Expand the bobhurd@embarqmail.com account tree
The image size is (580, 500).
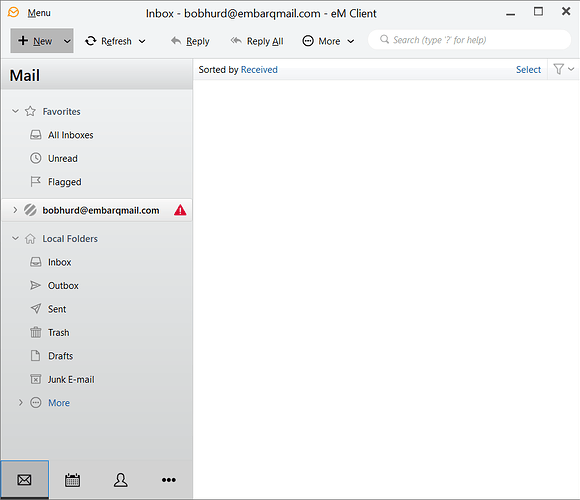(x=15, y=210)
